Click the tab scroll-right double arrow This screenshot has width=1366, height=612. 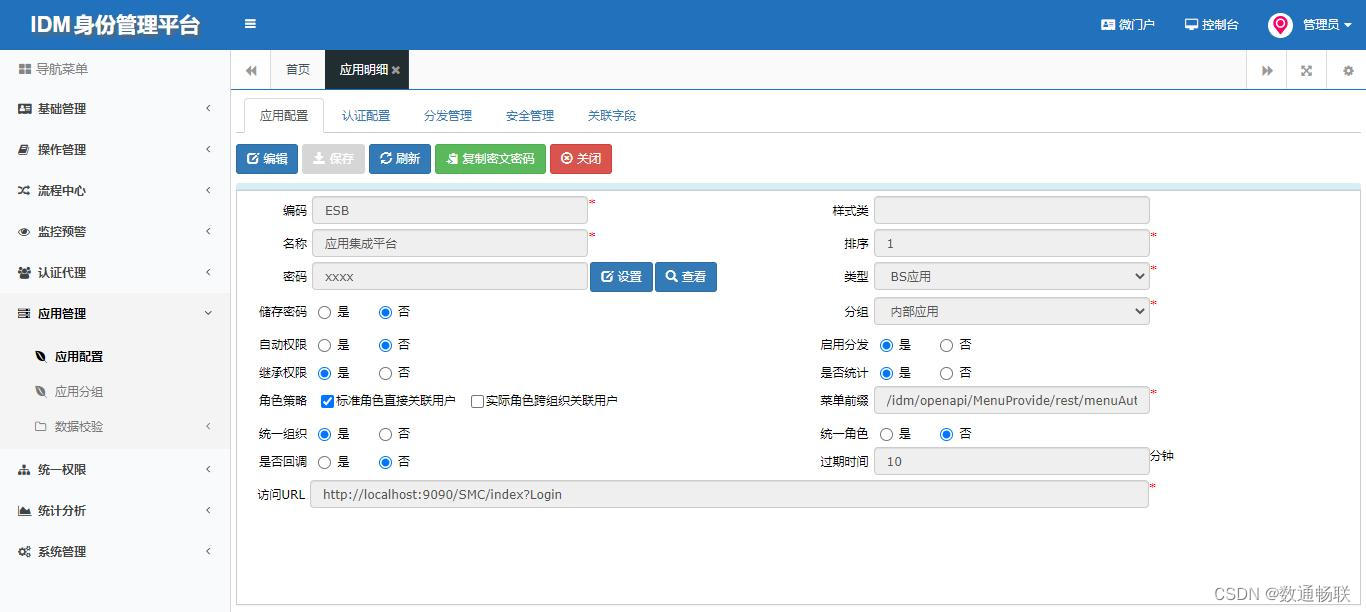click(1267, 71)
